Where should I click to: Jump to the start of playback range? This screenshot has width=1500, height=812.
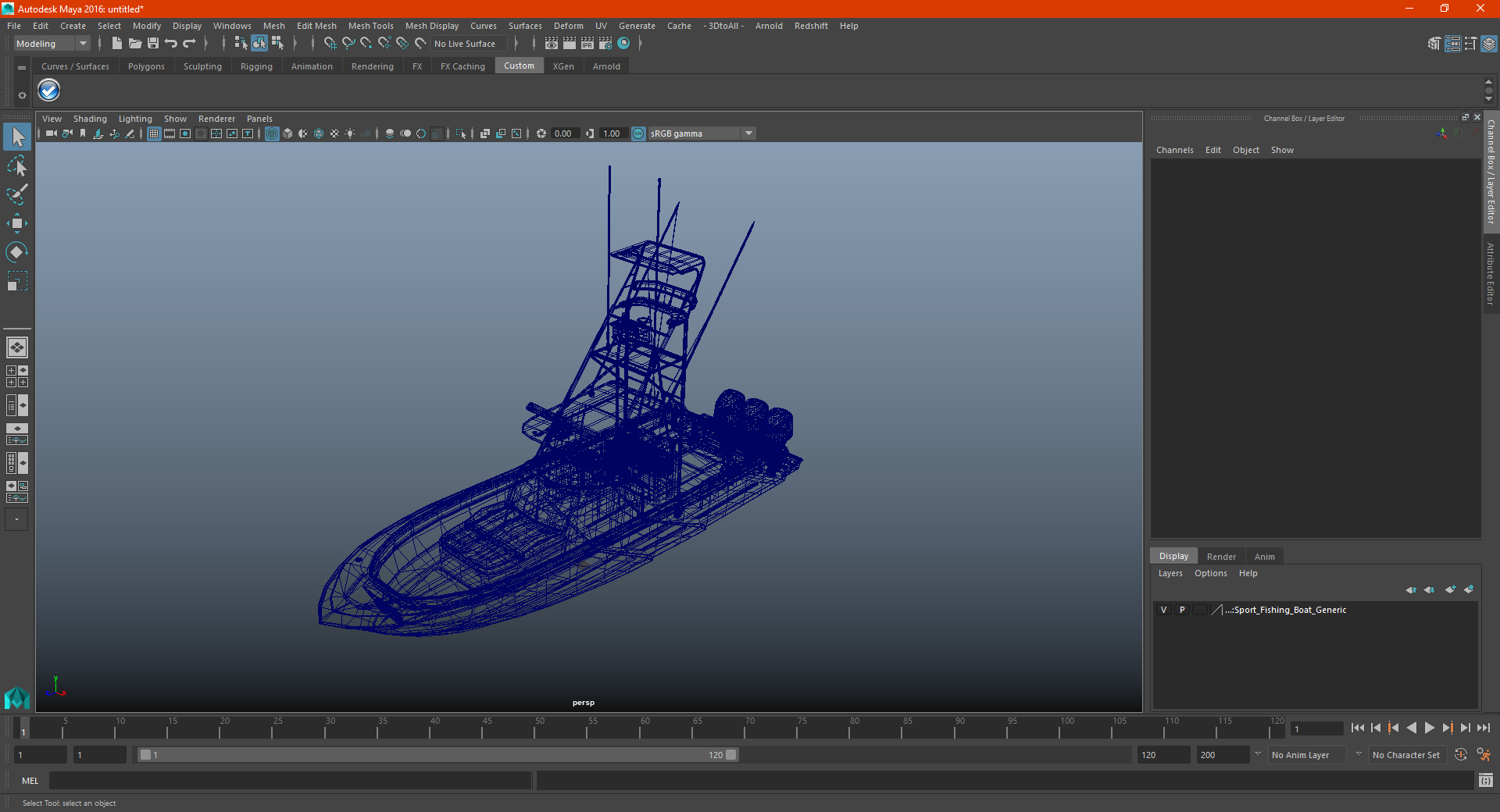pos(1357,728)
